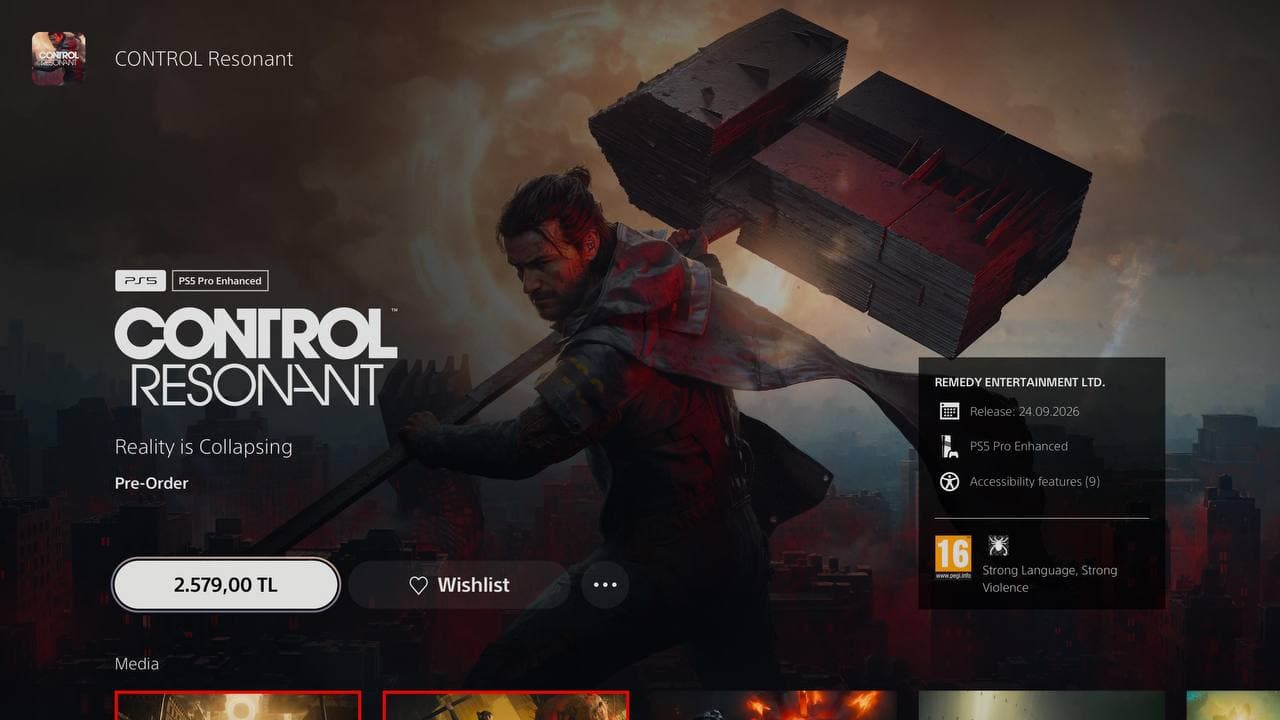Click the Release: 24.09.2026 text
The image size is (1280, 720).
[x=1025, y=411]
